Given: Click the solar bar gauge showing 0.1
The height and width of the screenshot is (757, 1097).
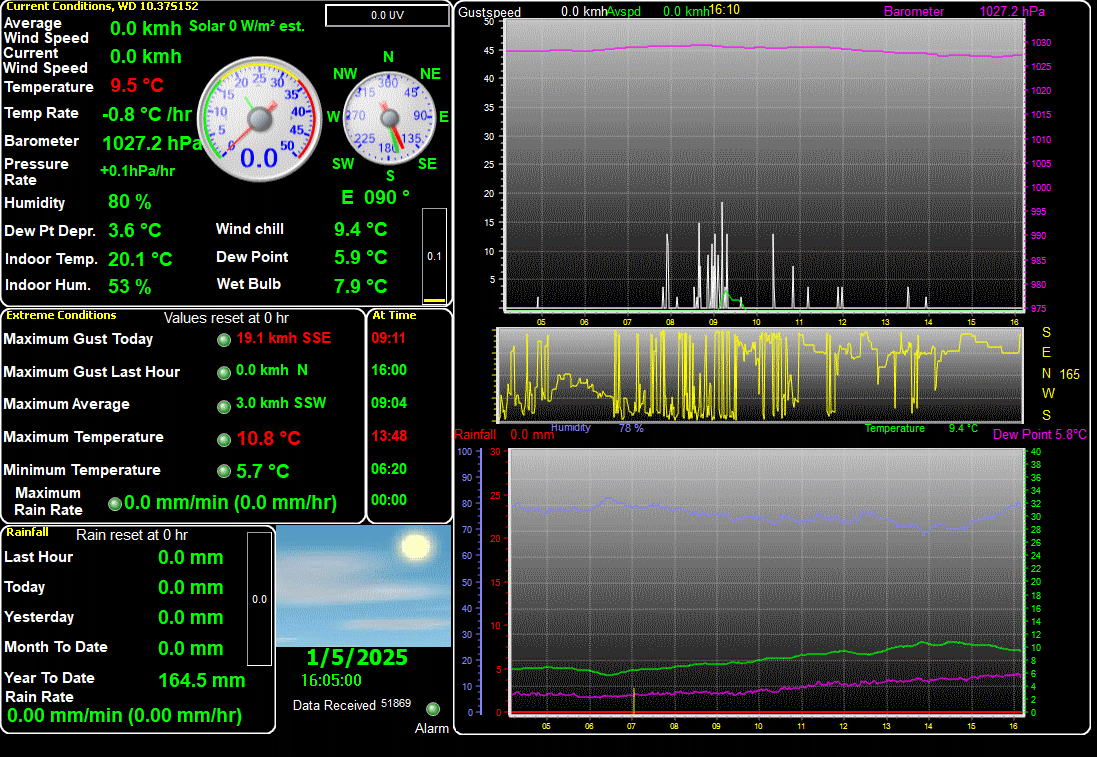Looking at the screenshot, I should click(x=434, y=256).
